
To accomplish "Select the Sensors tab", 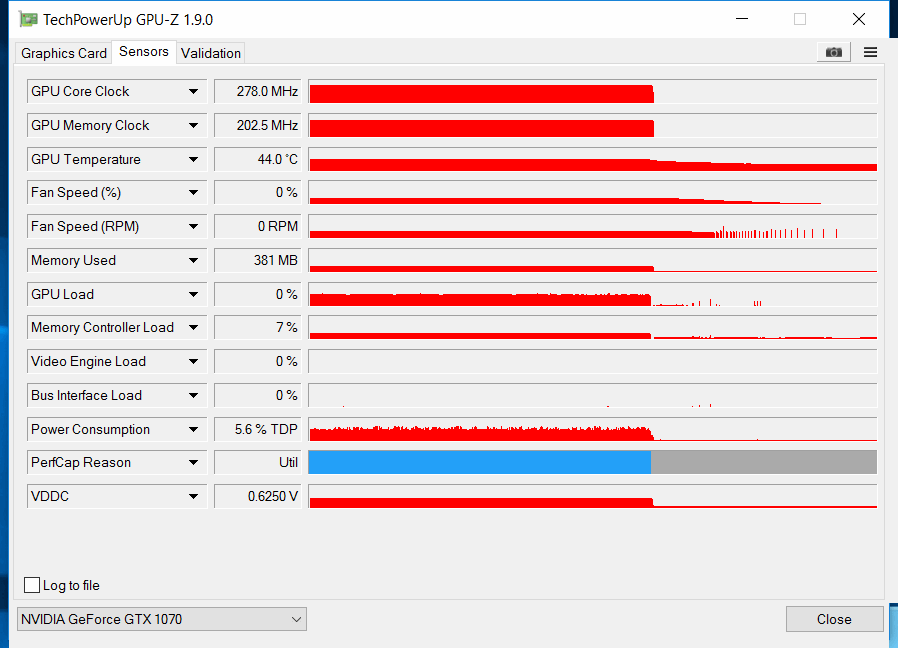I will pos(144,52).
